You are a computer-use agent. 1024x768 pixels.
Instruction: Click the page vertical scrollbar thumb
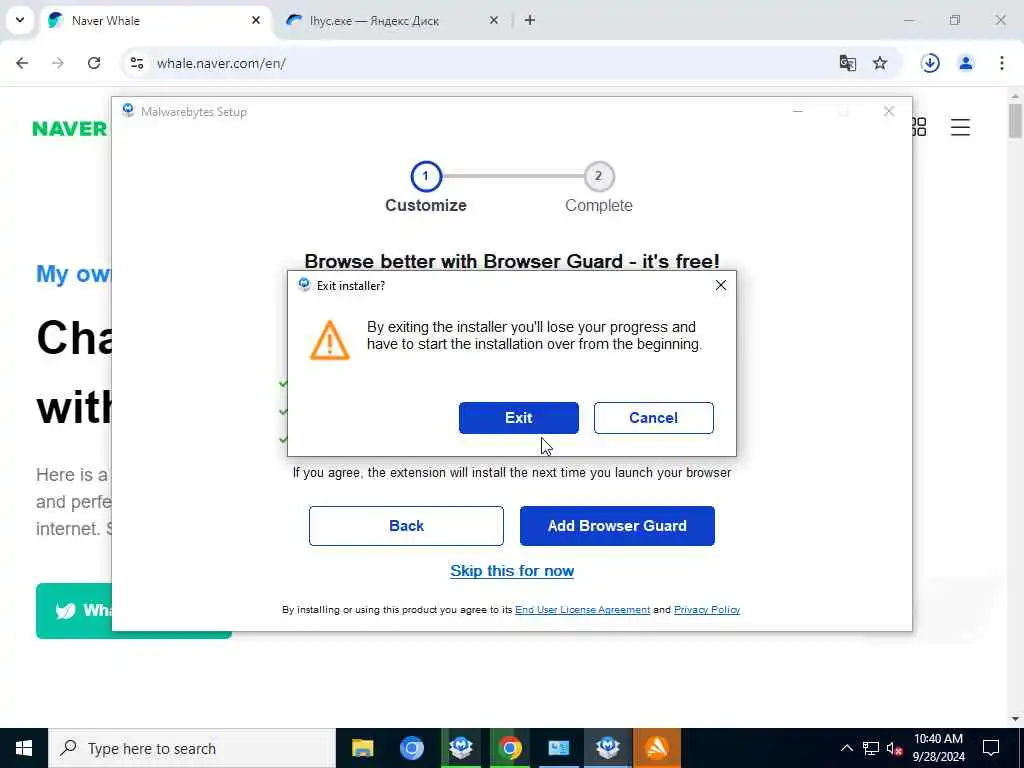(1015, 120)
